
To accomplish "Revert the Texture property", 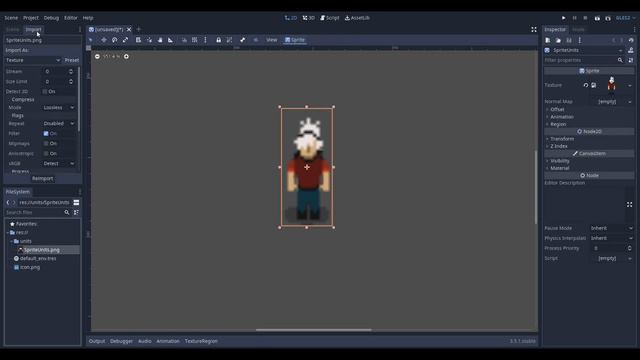I will [586, 85].
